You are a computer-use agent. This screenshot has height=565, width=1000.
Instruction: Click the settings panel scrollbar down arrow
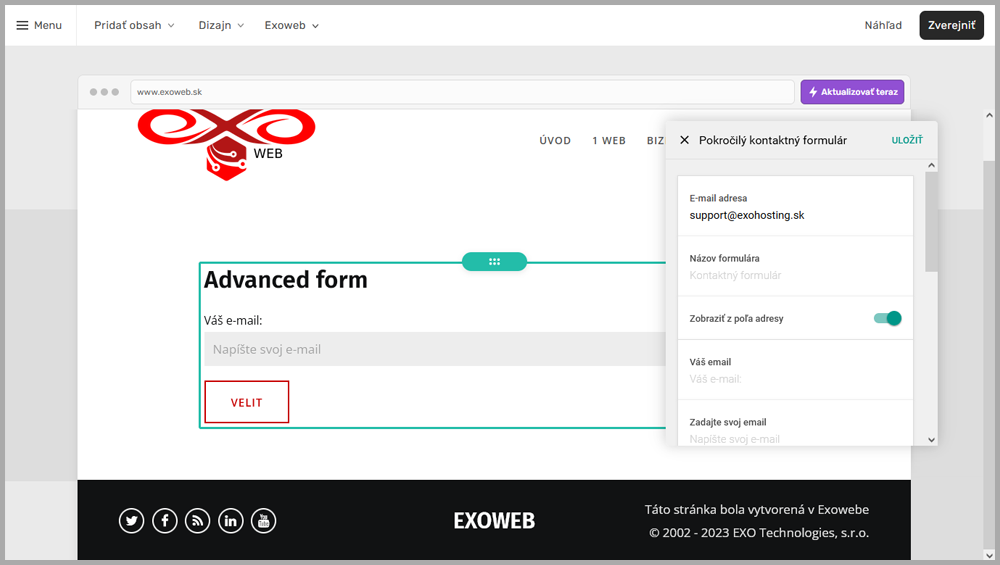931,439
